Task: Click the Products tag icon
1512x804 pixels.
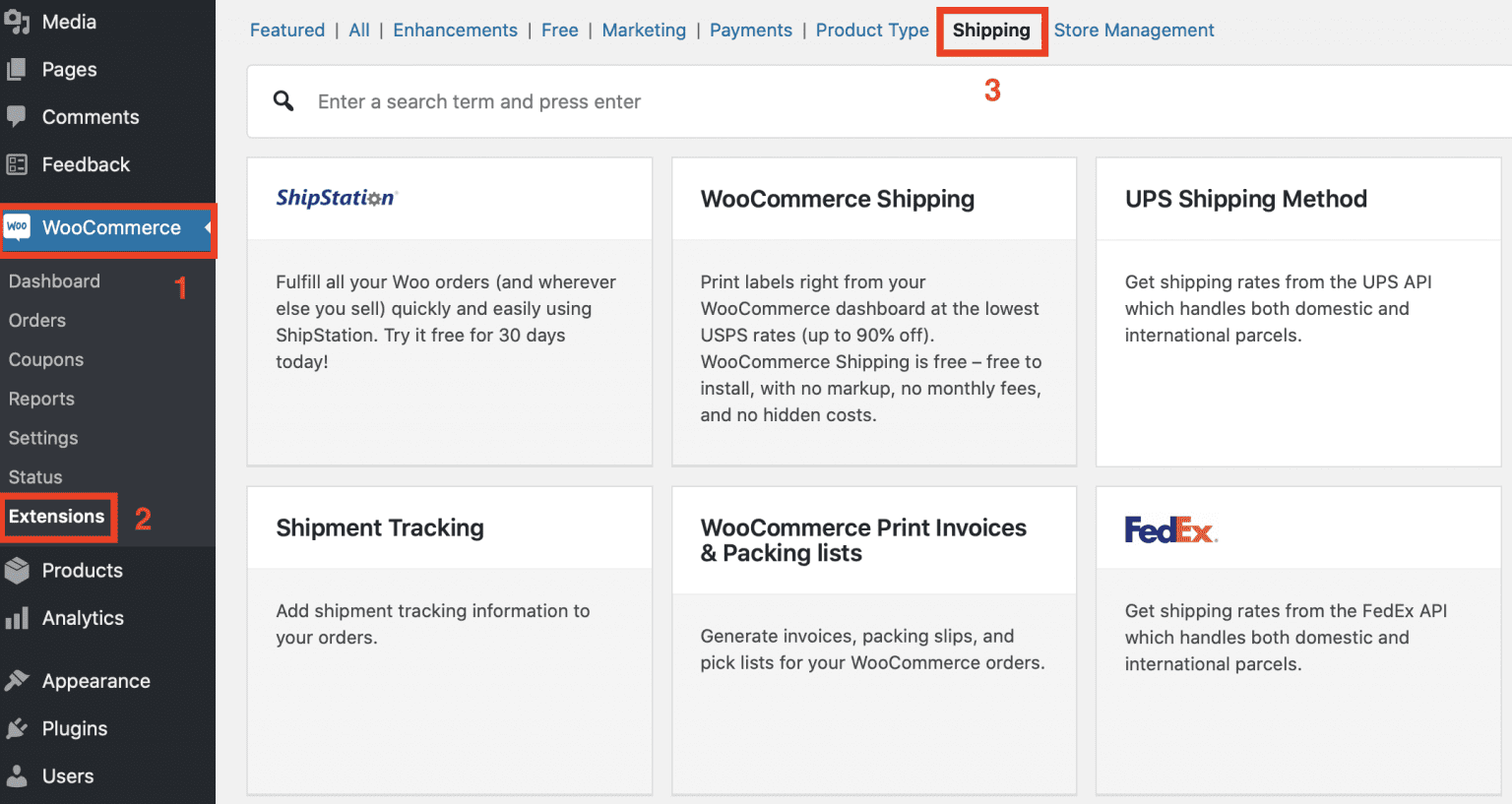Action: click(x=18, y=570)
